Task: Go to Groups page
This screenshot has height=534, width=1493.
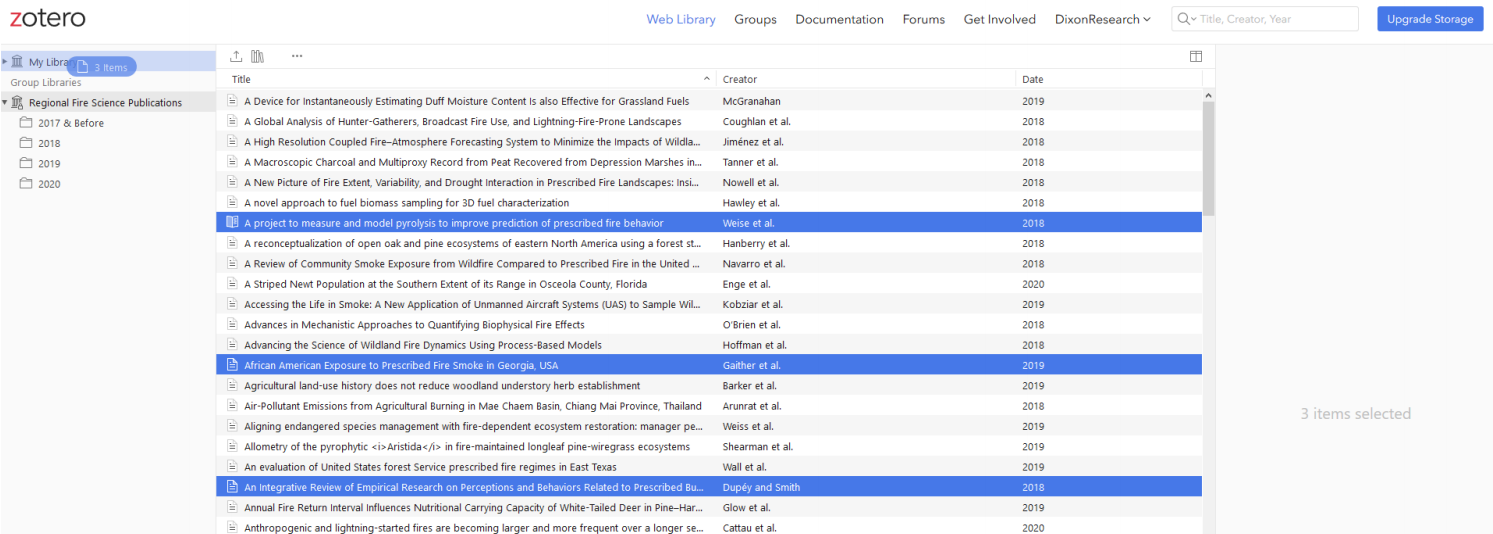Action: tap(755, 19)
